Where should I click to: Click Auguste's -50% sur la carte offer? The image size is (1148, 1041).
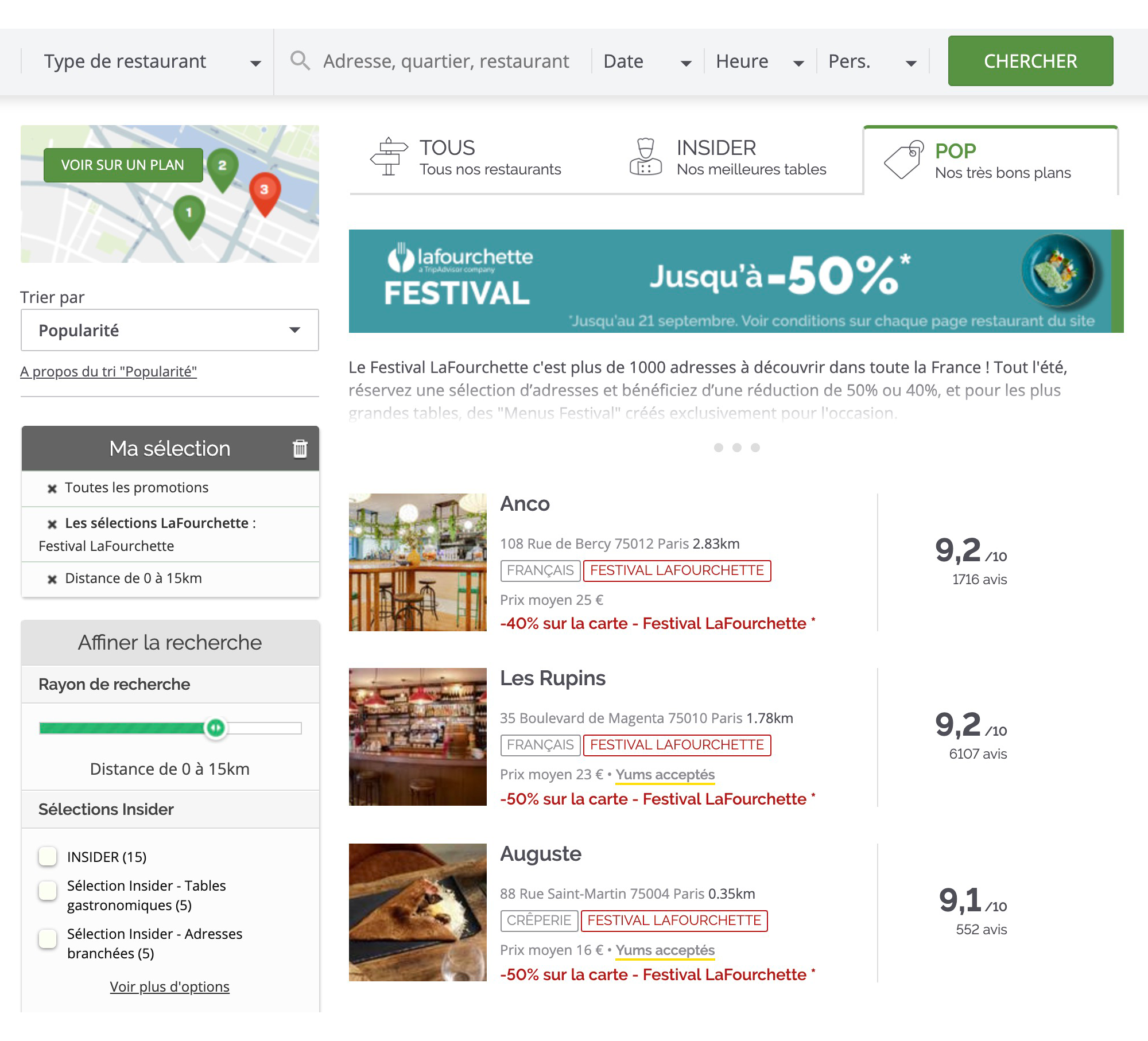pyautogui.click(x=658, y=975)
